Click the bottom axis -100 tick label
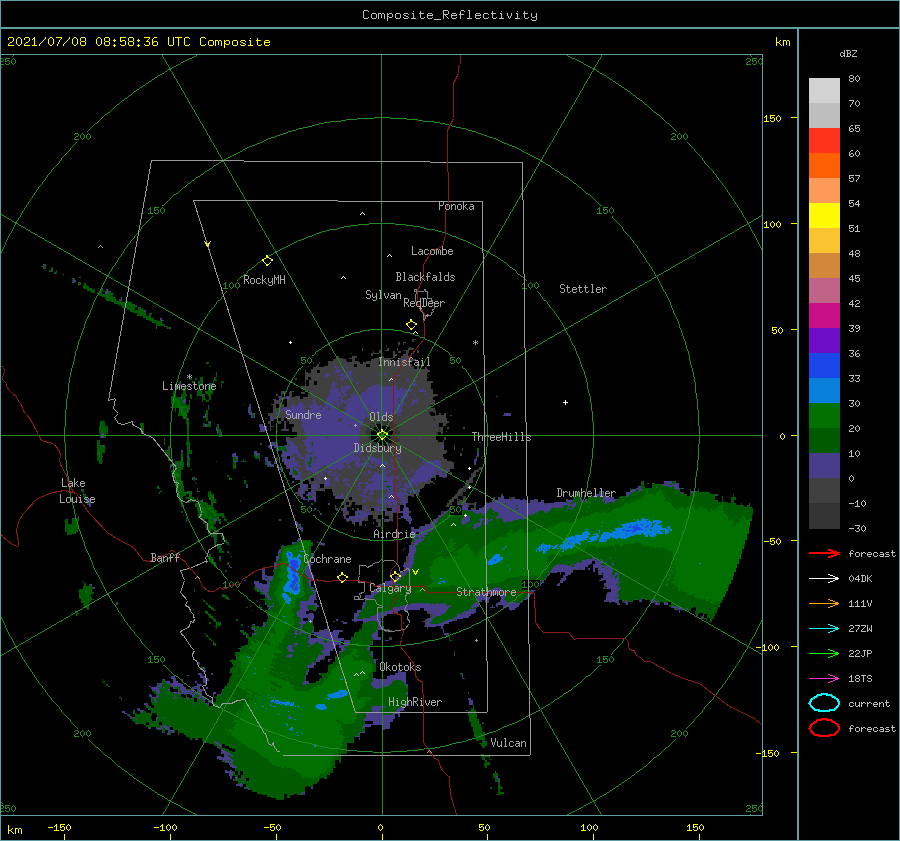This screenshot has width=900, height=841. pyautogui.click(x=165, y=827)
